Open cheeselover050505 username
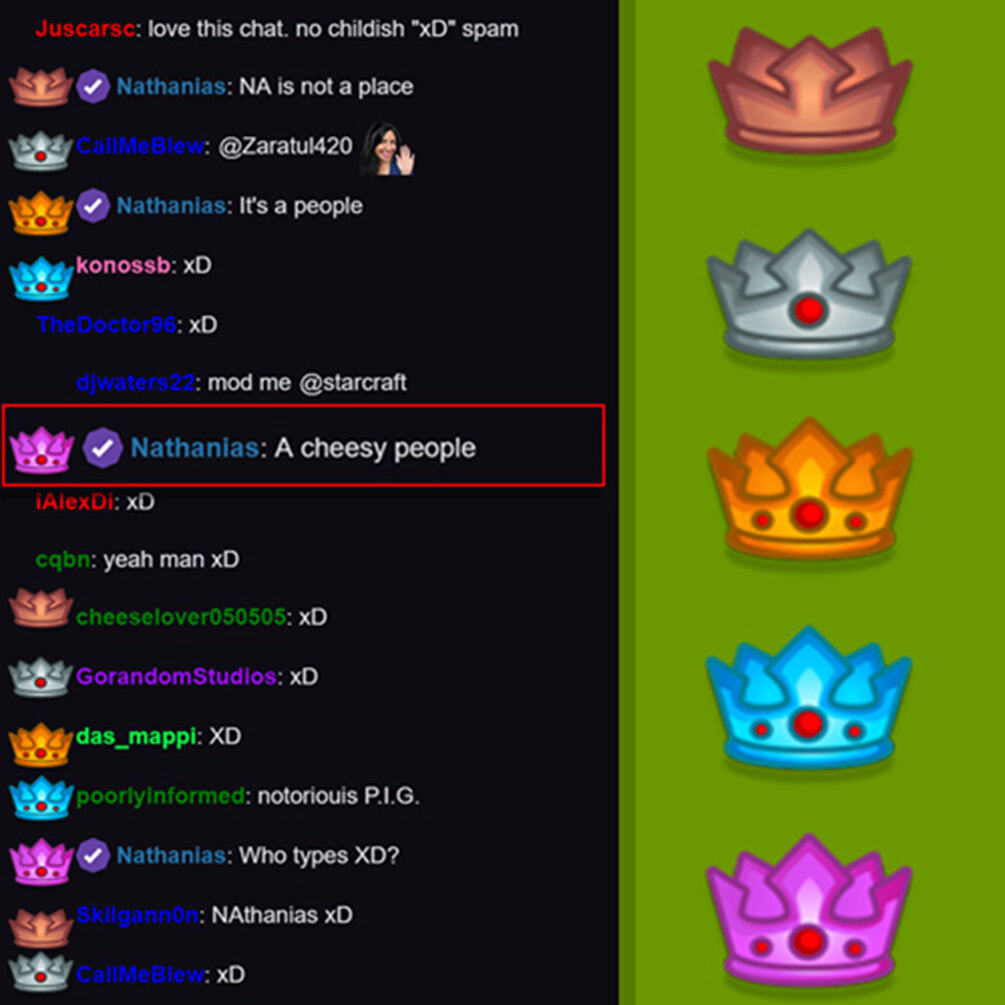This screenshot has height=1005, width=1005. click(181, 617)
